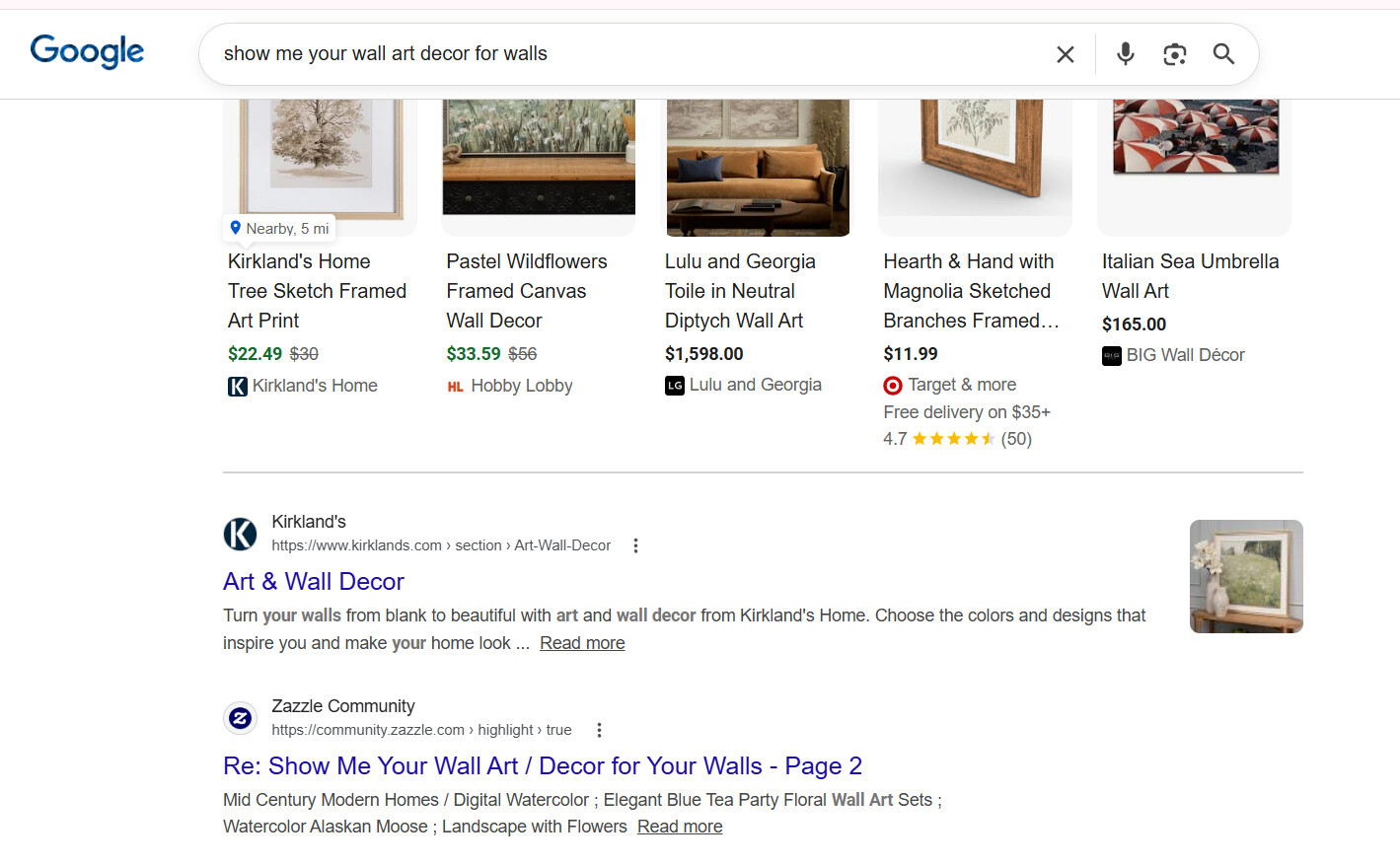This screenshot has width=1400, height=867.
Task: Clear the search query with the X icon
Action: pos(1066,54)
